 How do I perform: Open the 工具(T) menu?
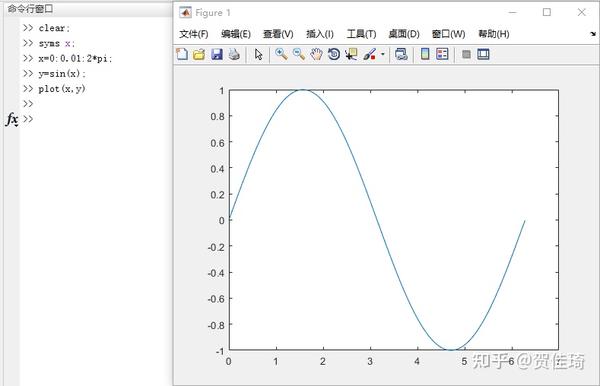point(361,34)
